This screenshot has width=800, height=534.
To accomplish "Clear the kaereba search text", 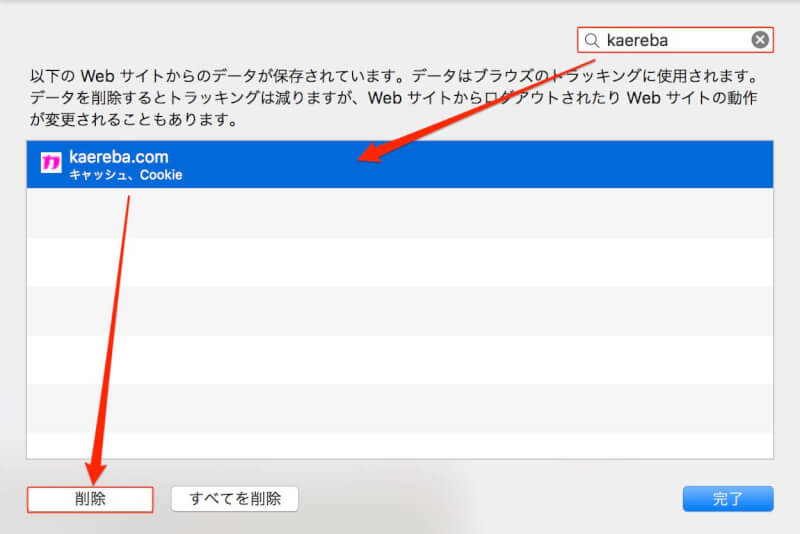I will pos(760,40).
